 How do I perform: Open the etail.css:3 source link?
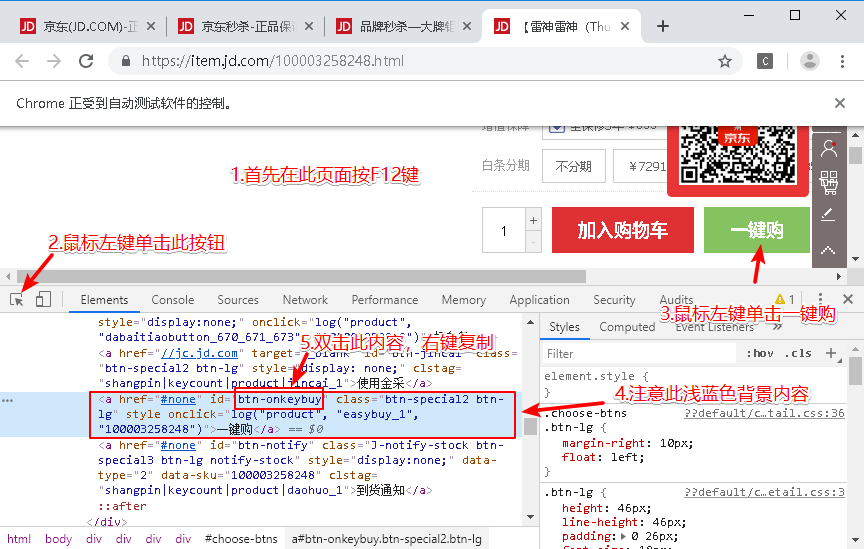(764, 492)
